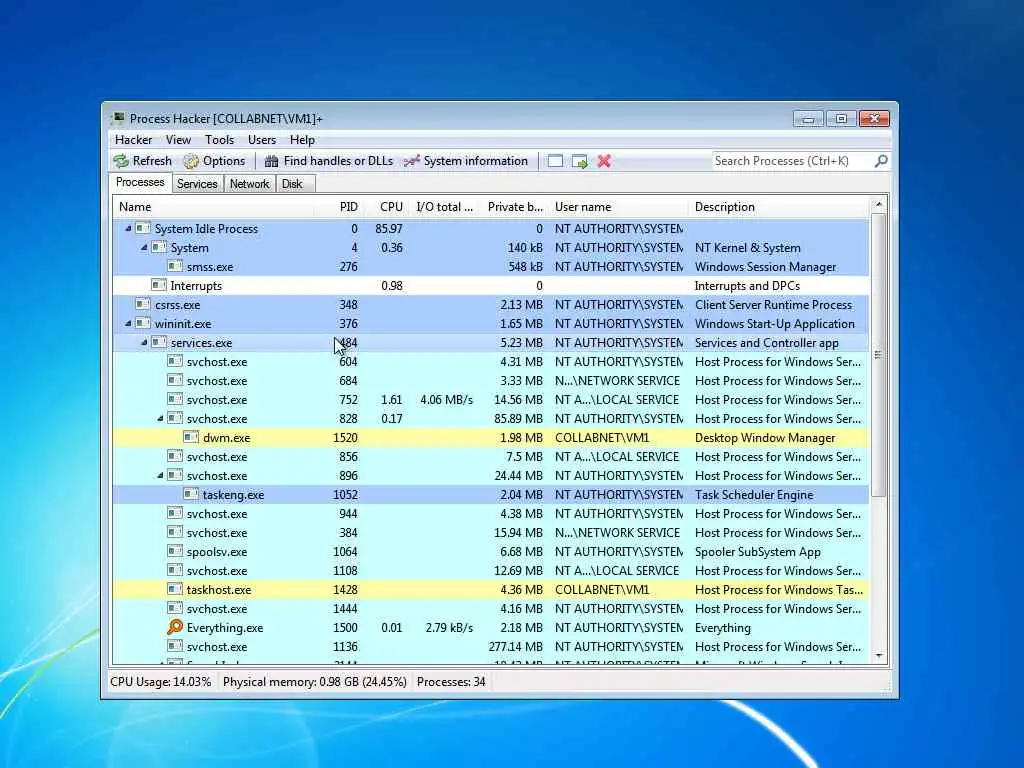Select the spoolsv.exe row
Screen dimensions: 1024x768
click(491, 551)
